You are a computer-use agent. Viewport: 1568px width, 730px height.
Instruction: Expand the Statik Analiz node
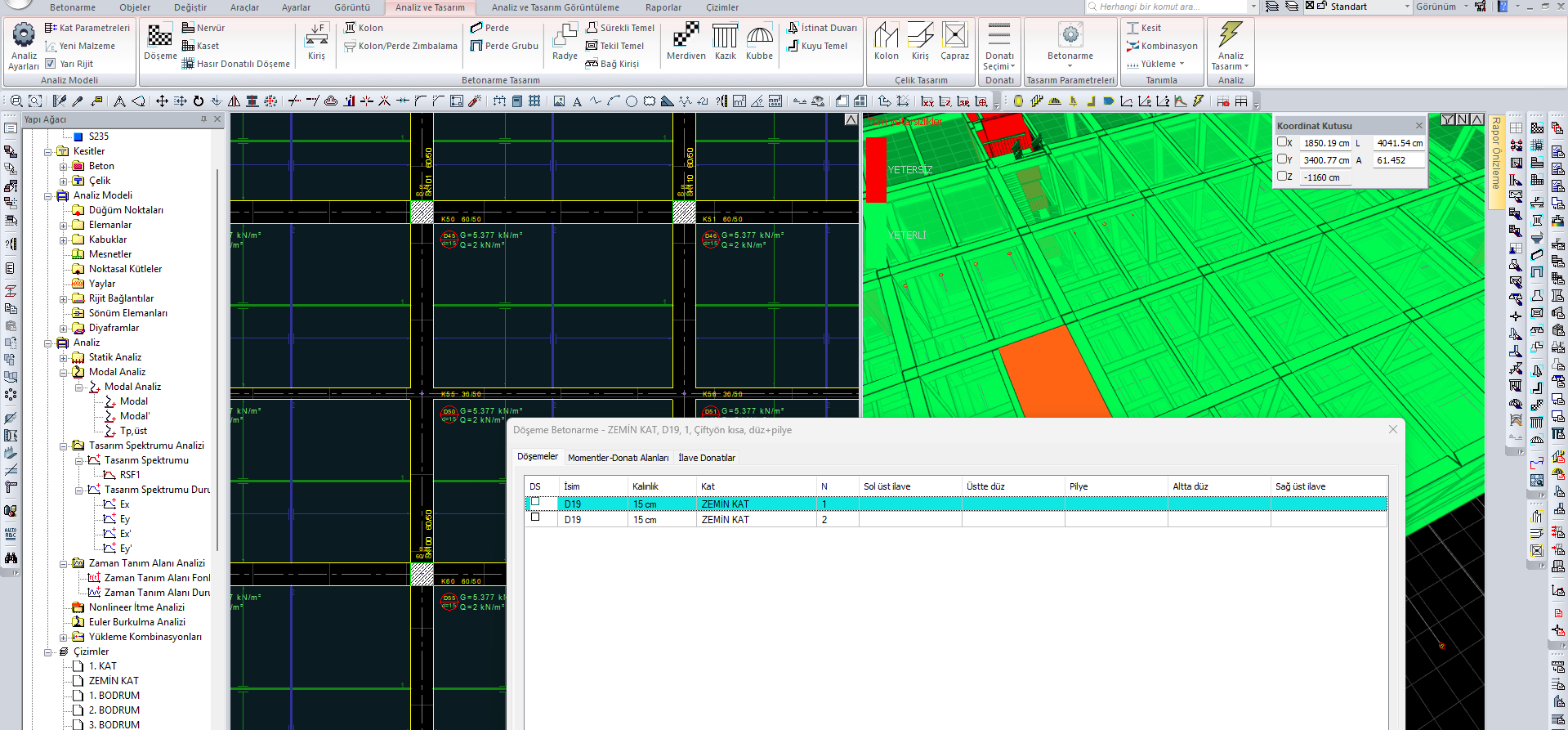point(64,357)
